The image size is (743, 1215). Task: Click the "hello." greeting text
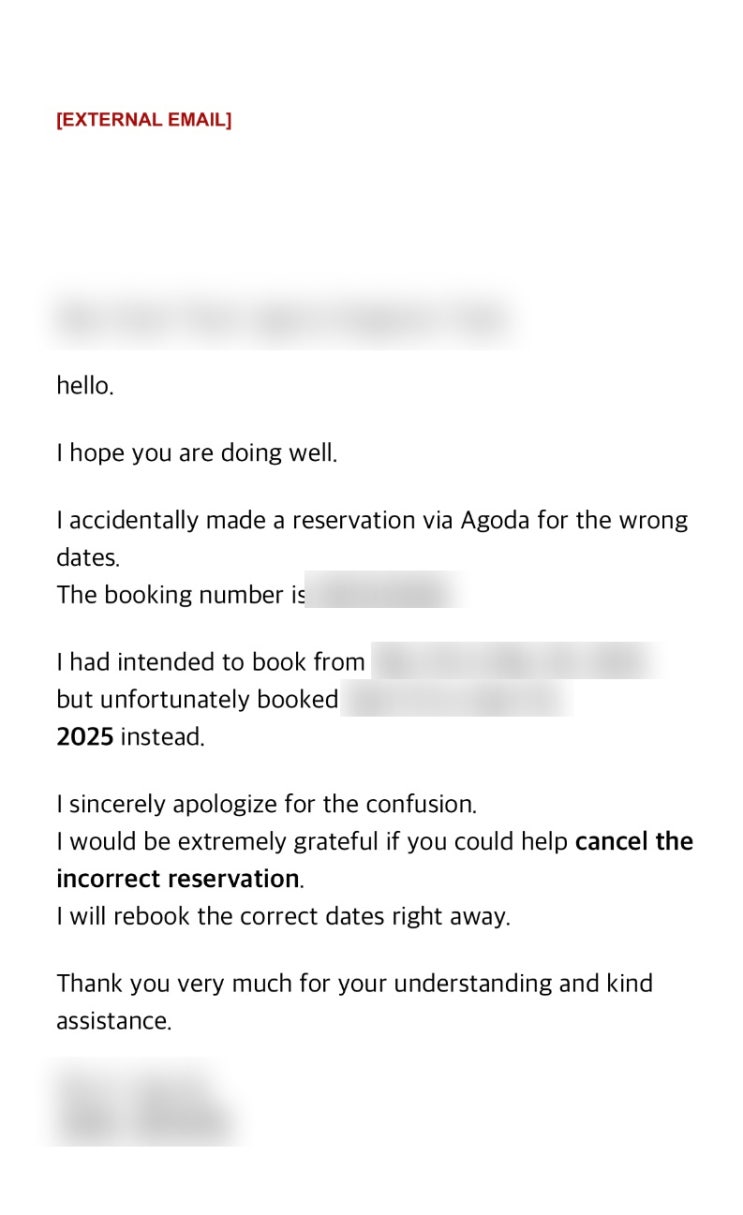[85, 386]
